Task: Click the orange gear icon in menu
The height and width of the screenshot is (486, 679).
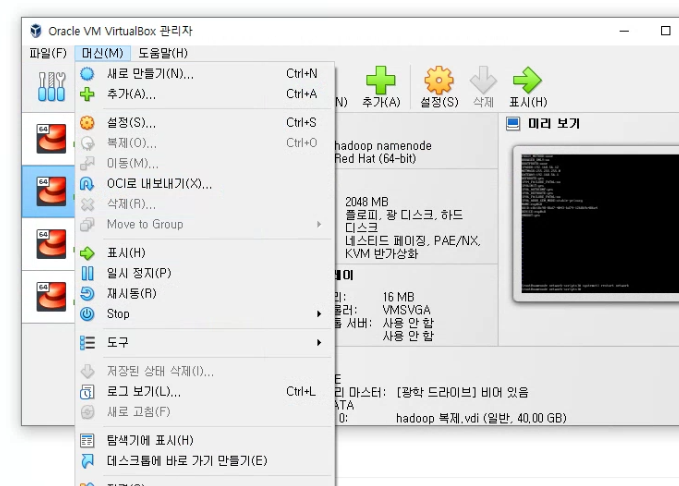Action: [87, 123]
